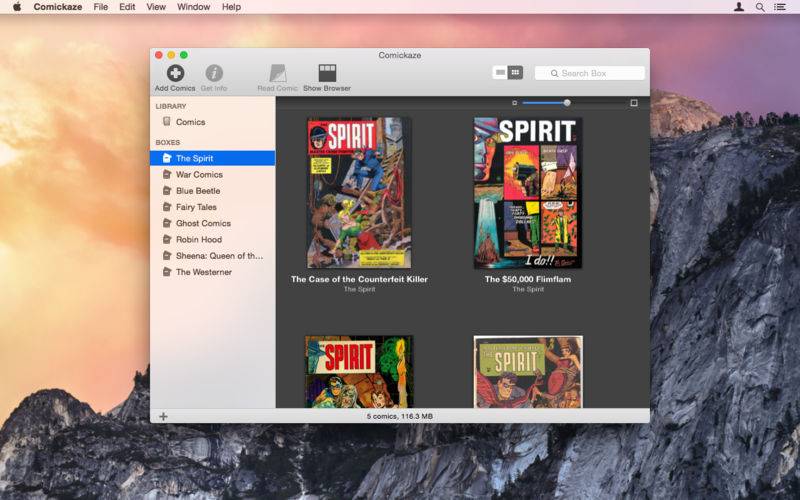Click the small thumbnail size icon
This screenshot has width=800, height=500.
pos(515,103)
